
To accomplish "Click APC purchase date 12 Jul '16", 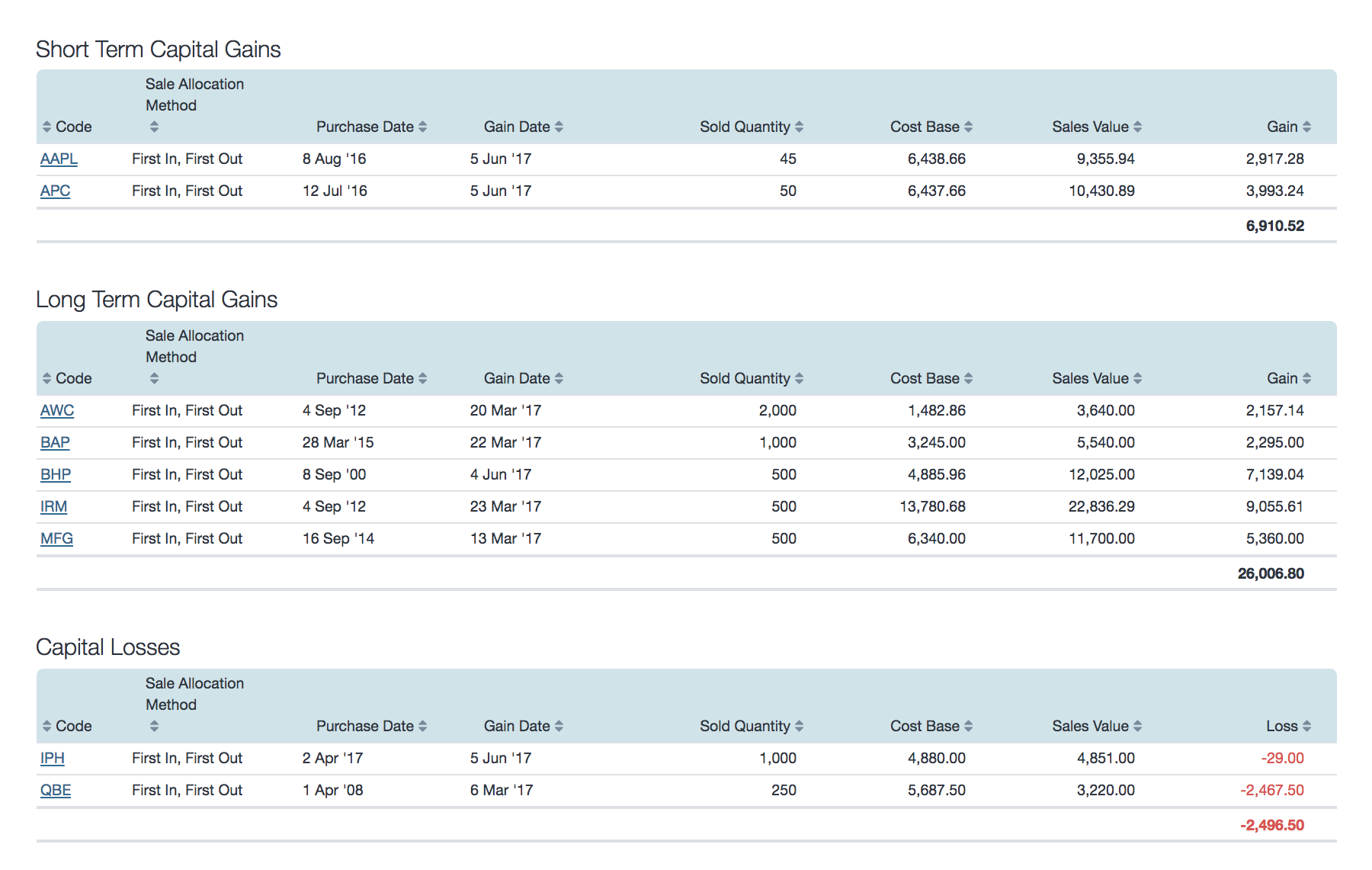I will click(x=335, y=191).
